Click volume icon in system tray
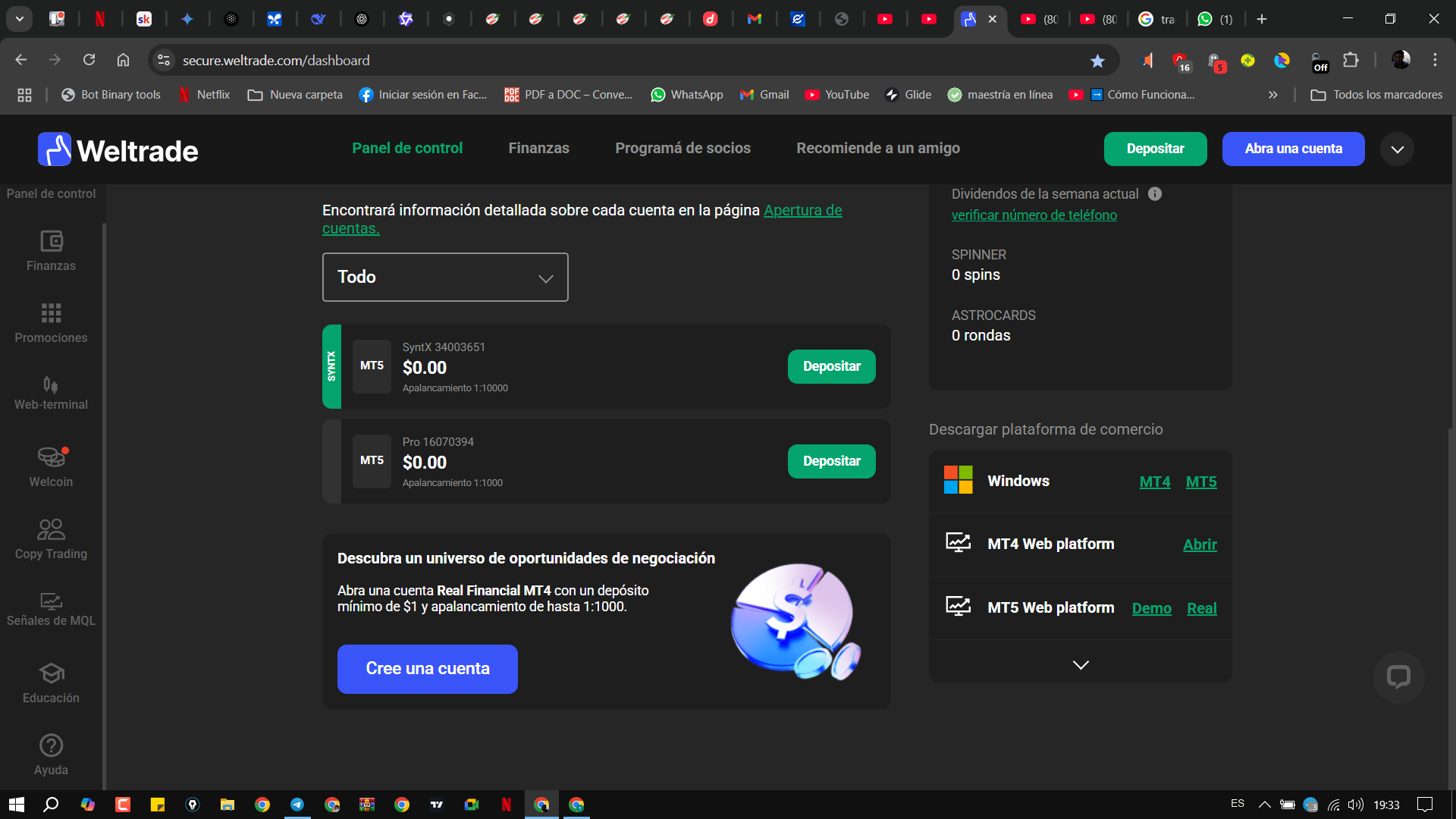 coord(1356,805)
